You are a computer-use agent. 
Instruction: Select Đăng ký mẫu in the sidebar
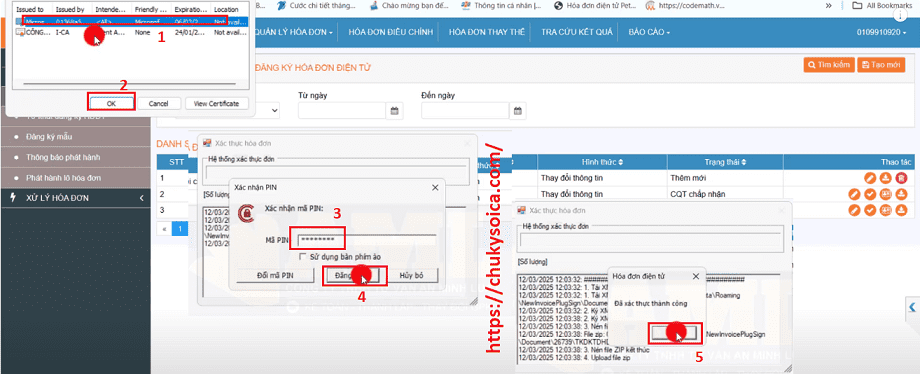coord(49,137)
